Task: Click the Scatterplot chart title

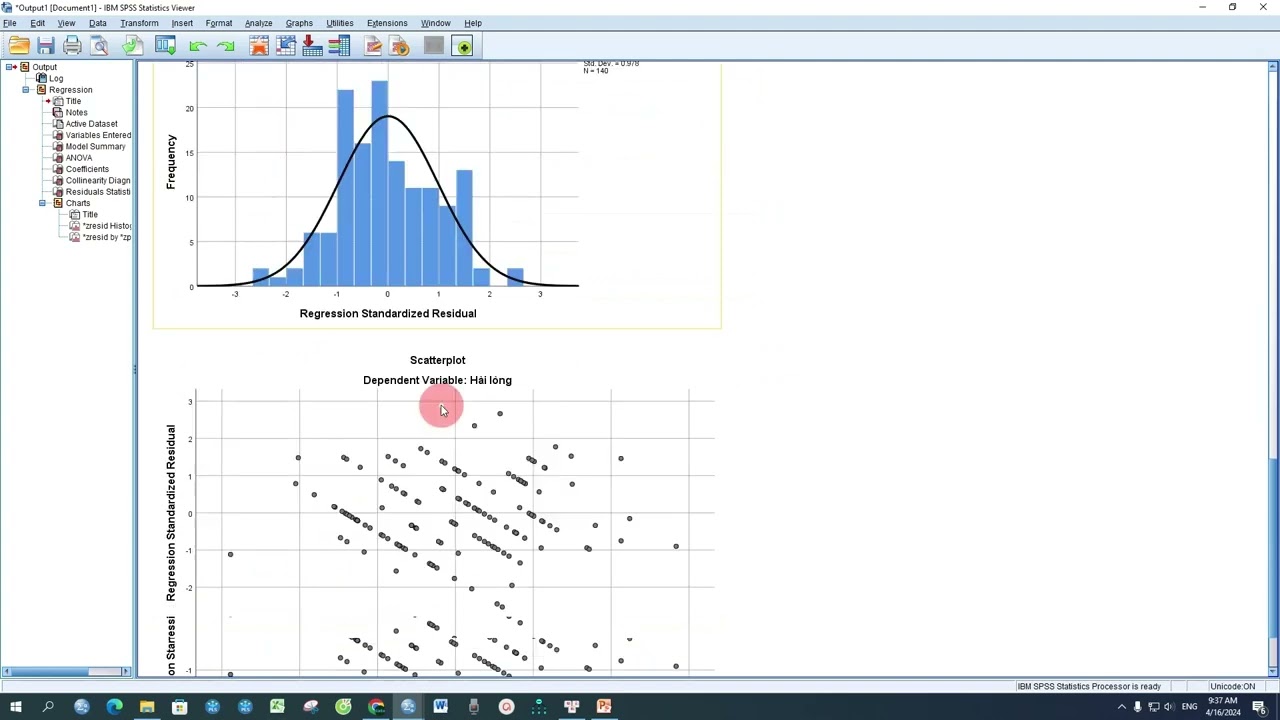Action: click(437, 360)
